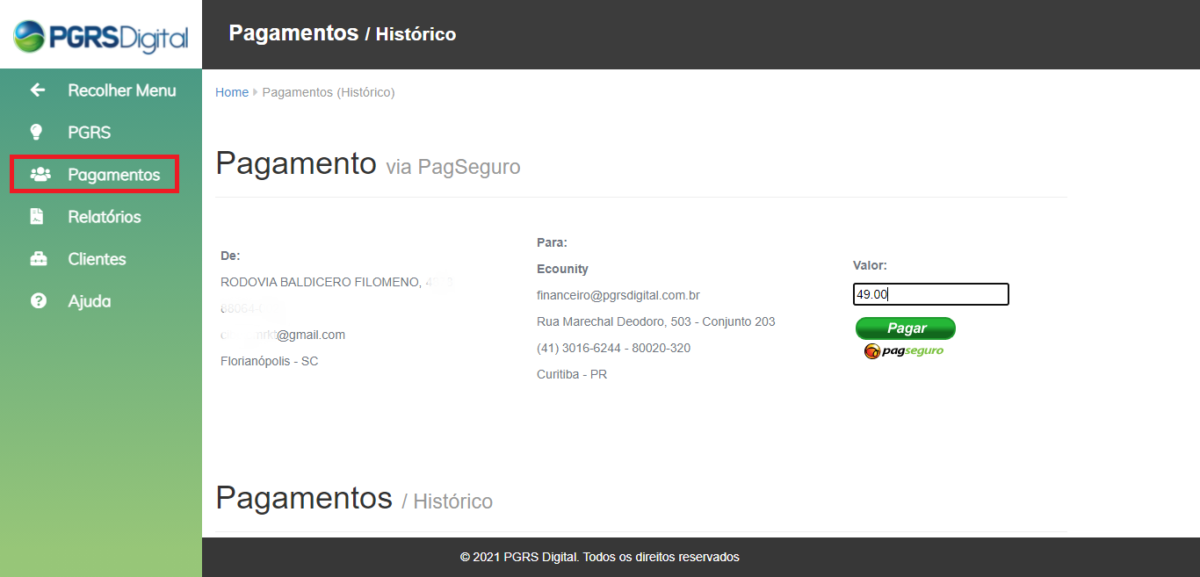Click the financeiro@pgrsdigital.com.br email text
The height and width of the screenshot is (577, 1200).
pos(618,295)
